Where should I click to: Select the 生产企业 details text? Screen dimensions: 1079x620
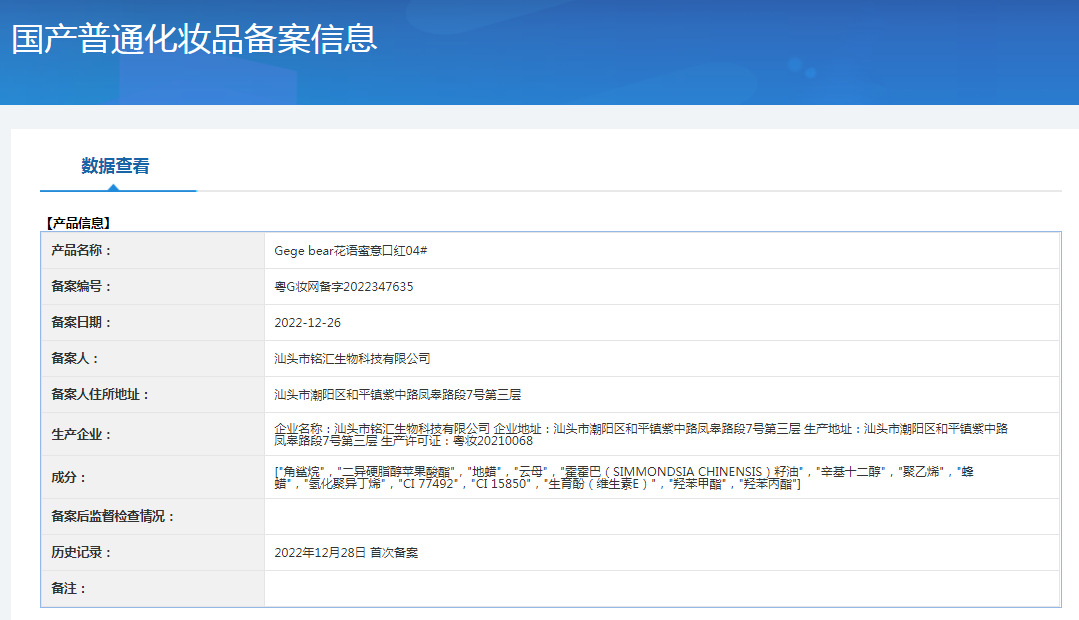click(641, 434)
